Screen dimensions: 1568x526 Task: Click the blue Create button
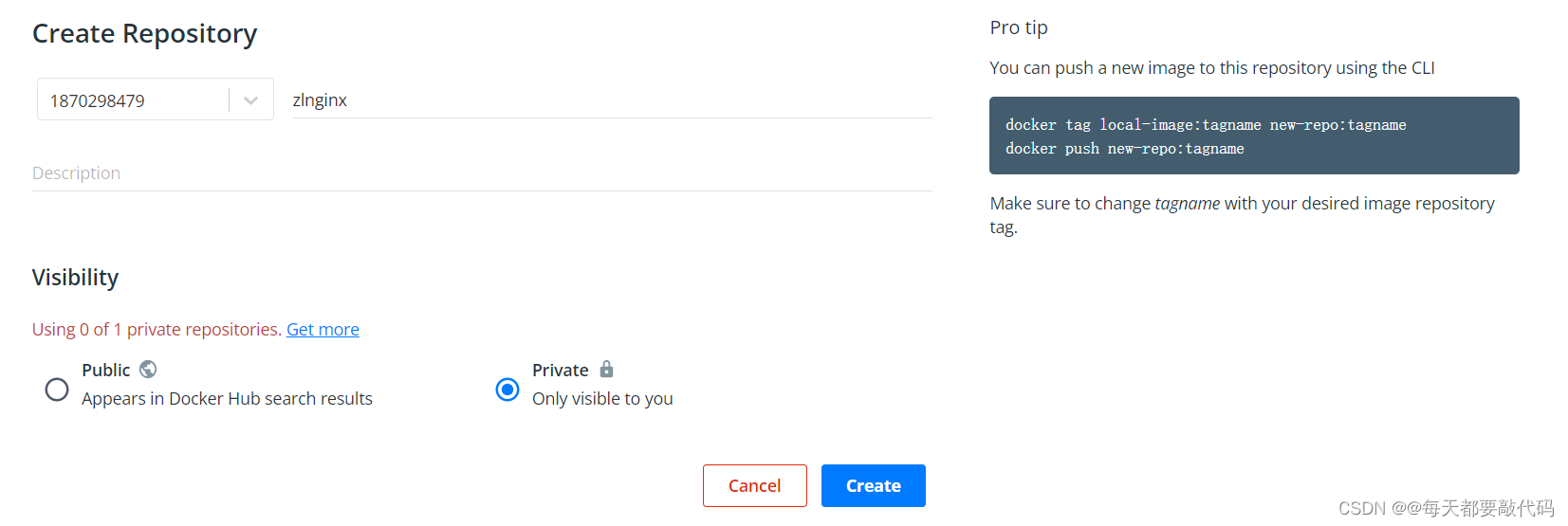point(873,485)
